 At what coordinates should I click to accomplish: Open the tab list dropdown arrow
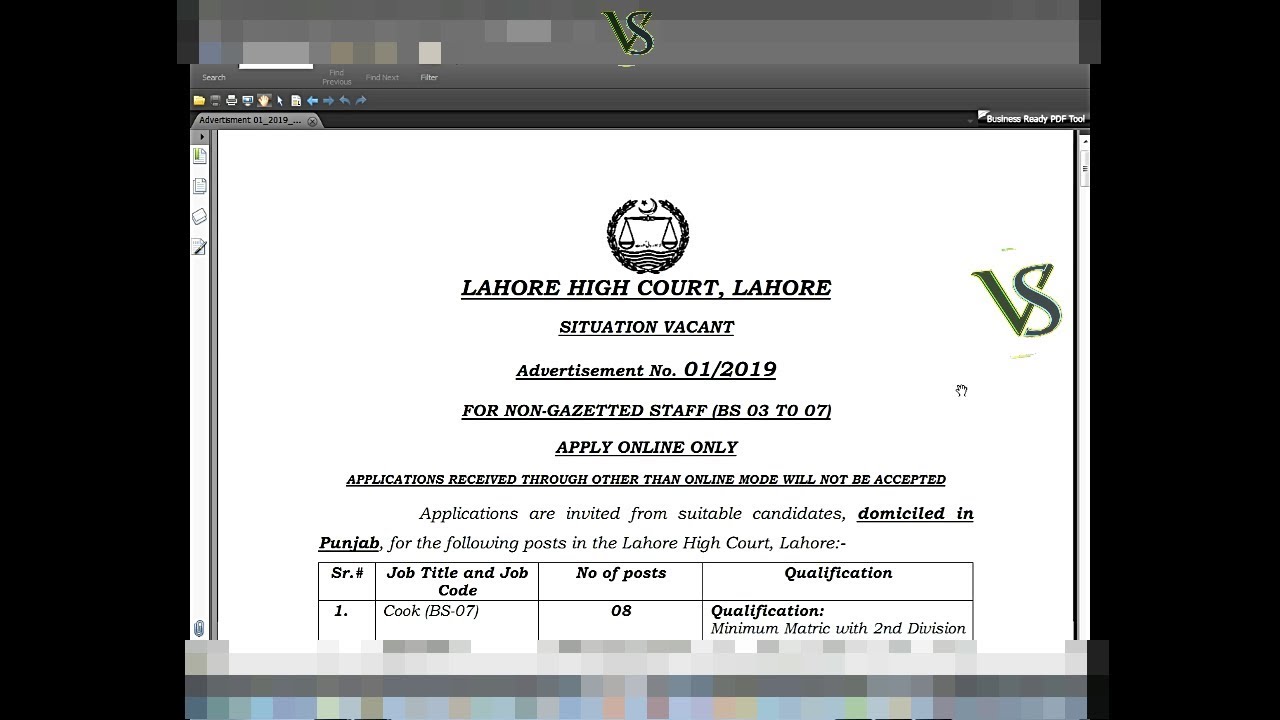pos(969,120)
